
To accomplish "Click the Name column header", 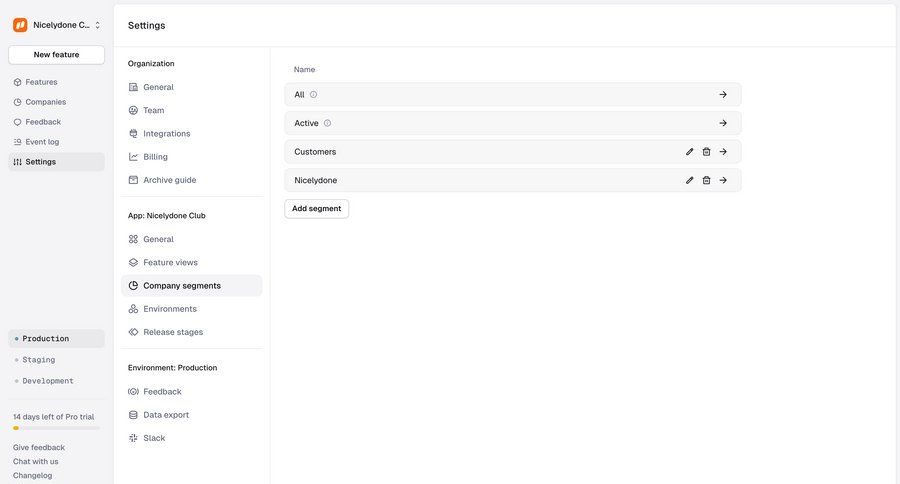I will 304,69.
